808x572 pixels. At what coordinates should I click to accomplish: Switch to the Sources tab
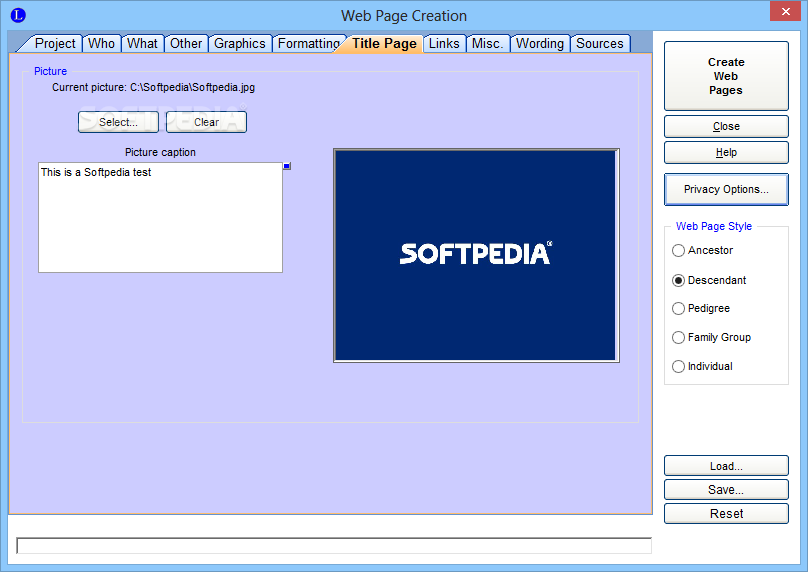pos(600,43)
